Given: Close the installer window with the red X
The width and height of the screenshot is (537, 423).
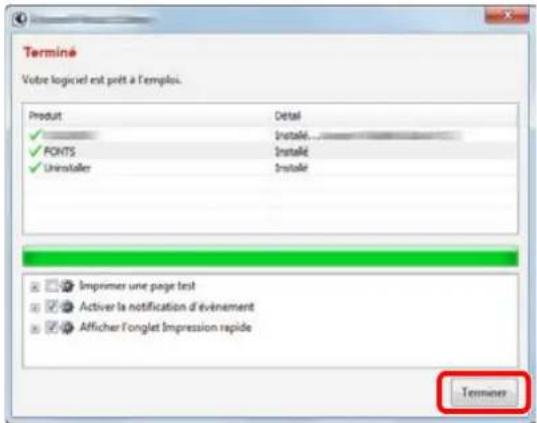Looking at the screenshot, I should pos(507,15).
